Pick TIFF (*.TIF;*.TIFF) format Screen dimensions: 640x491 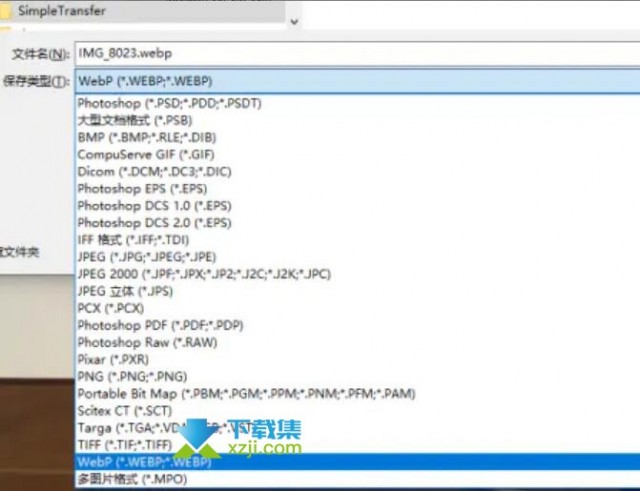pyautogui.click(x=358, y=445)
